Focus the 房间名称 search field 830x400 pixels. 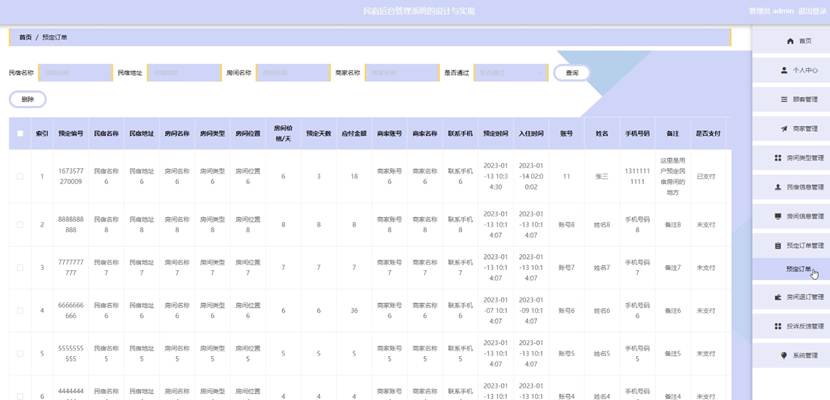click(293, 72)
